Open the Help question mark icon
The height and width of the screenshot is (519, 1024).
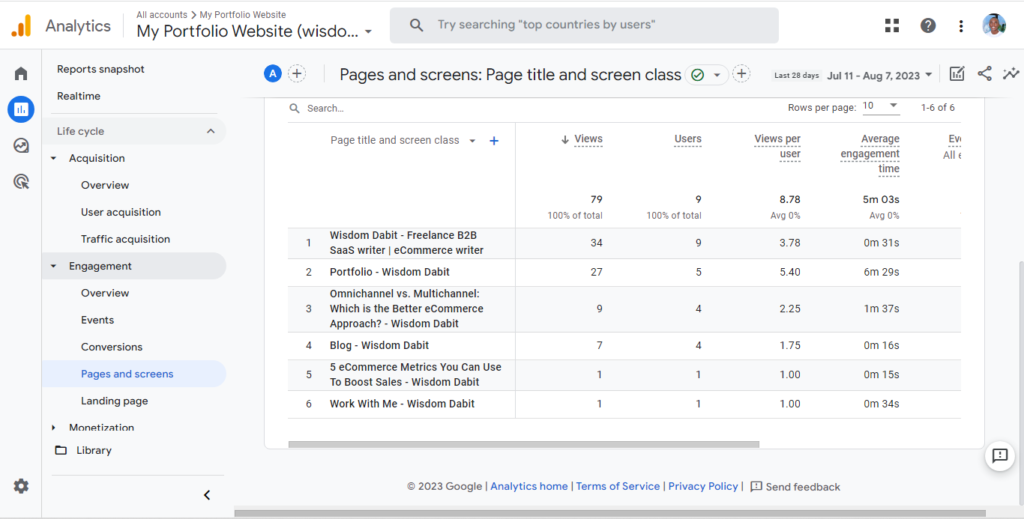pyautogui.click(x=928, y=25)
